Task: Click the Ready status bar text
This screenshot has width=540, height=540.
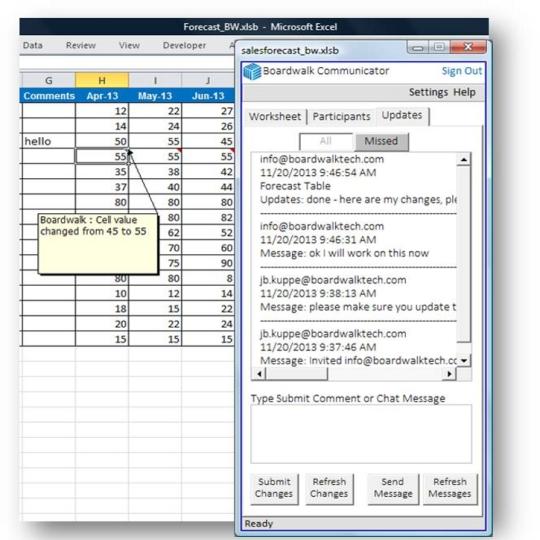Action: [259, 524]
